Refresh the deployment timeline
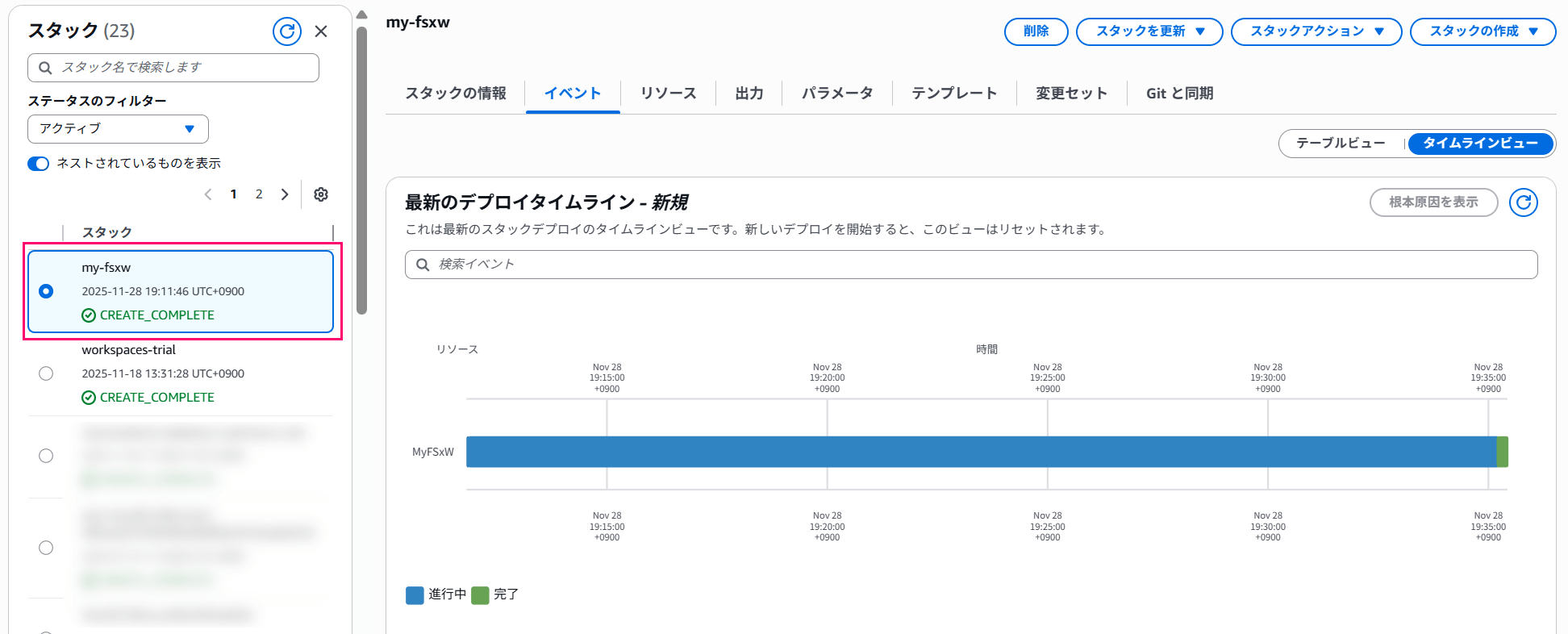1568x634 pixels. point(1524,202)
